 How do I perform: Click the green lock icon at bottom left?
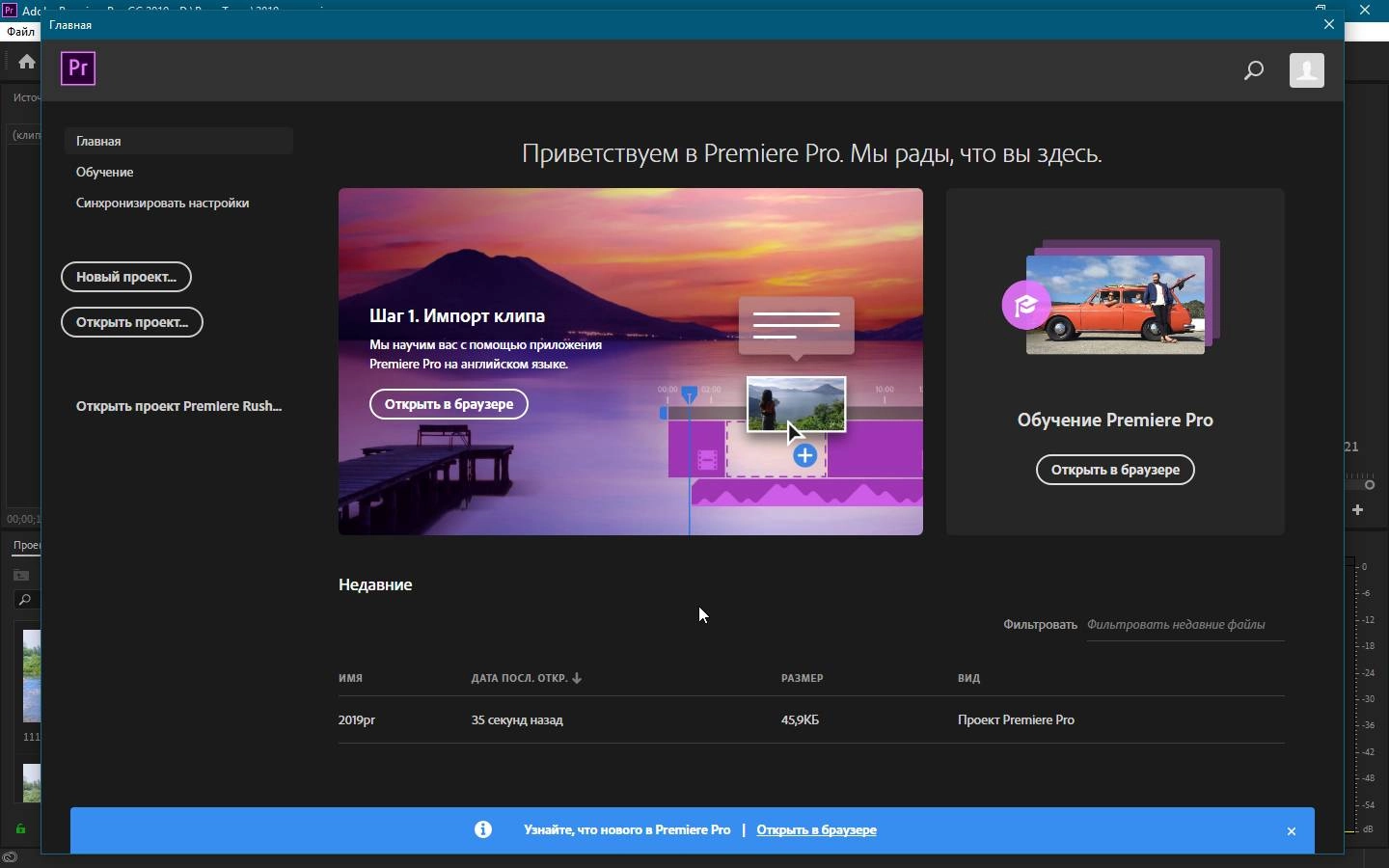(x=20, y=828)
